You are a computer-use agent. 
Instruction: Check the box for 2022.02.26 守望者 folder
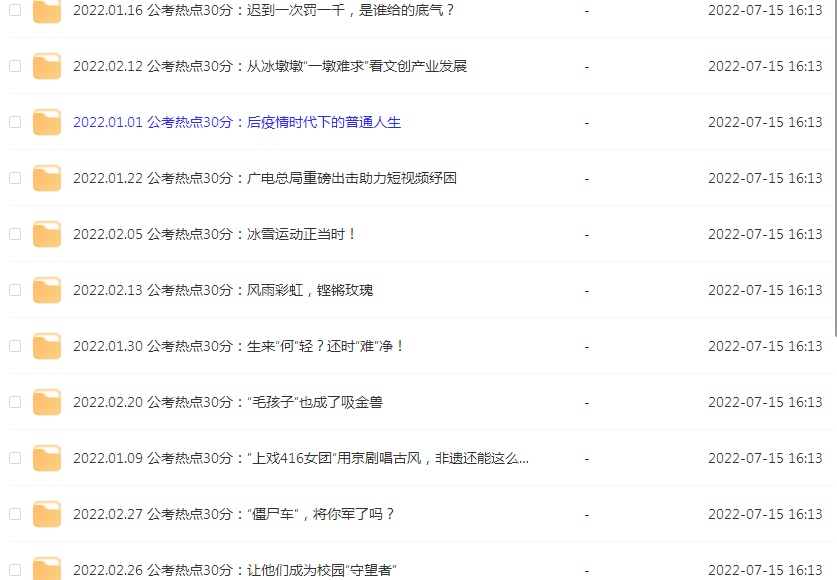tap(15, 570)
